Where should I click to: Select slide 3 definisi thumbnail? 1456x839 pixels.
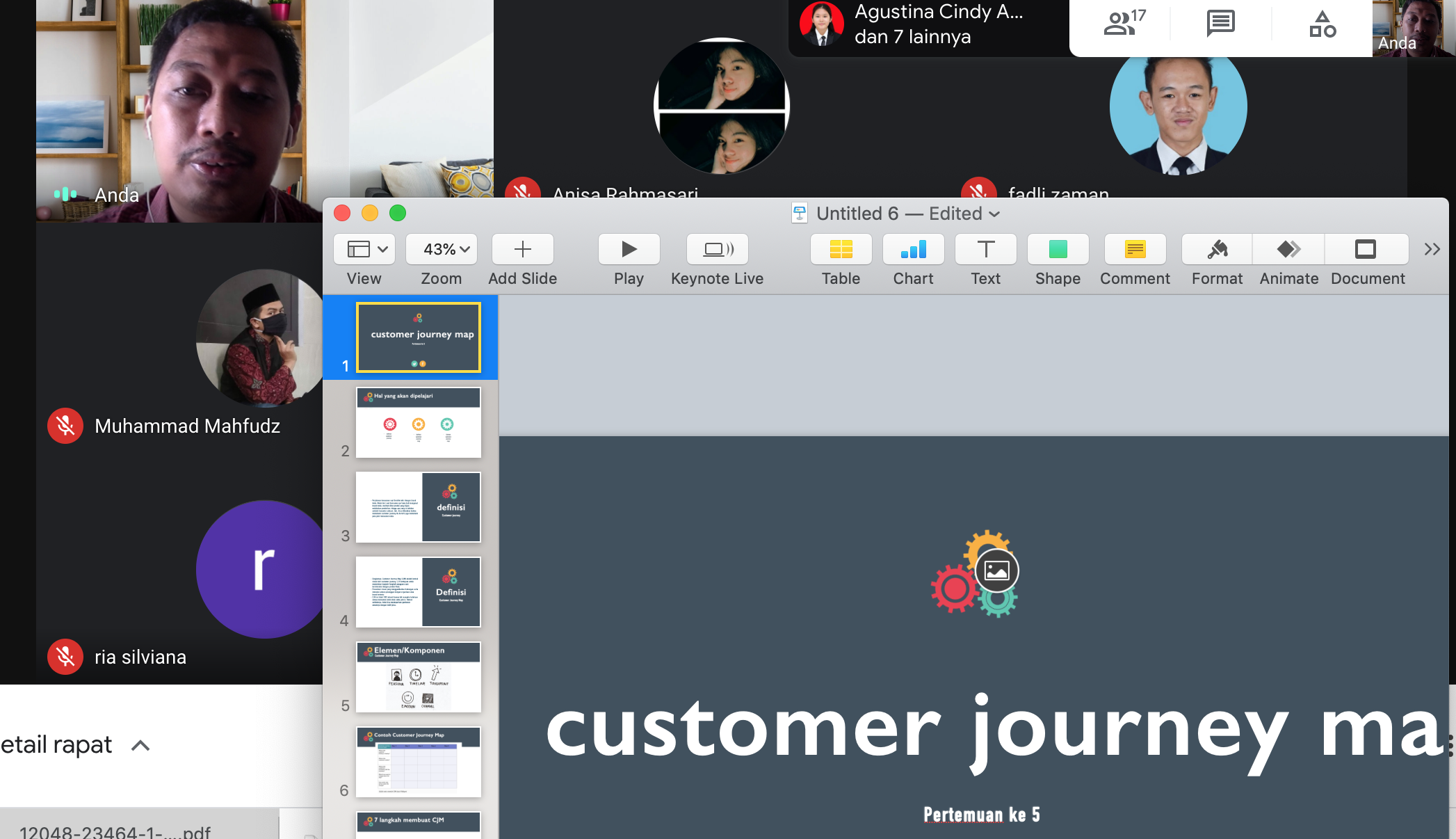419,507
